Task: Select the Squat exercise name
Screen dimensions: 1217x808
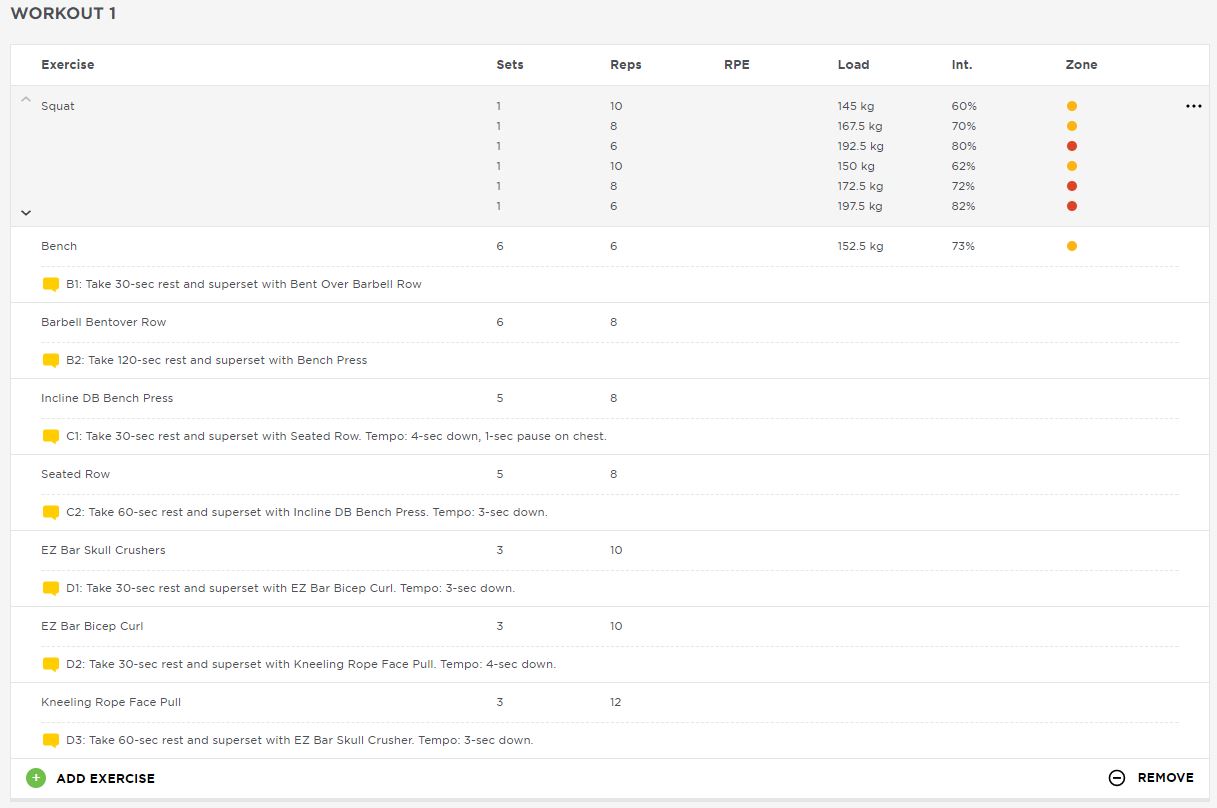Action: click(x=58, y=106)
